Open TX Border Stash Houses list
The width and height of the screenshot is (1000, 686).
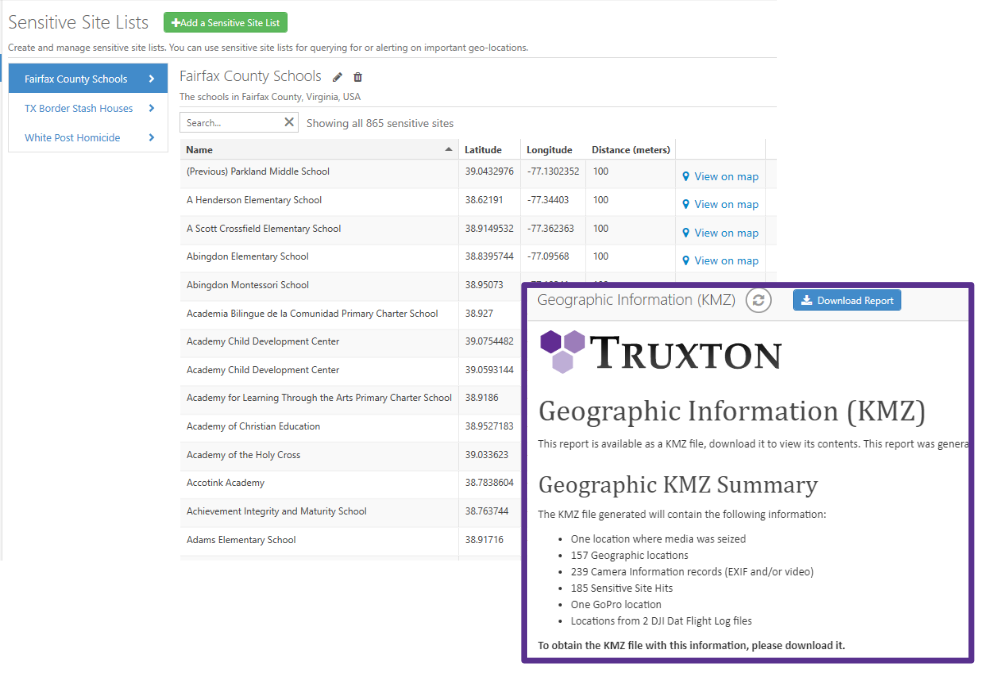coord(88,108)
